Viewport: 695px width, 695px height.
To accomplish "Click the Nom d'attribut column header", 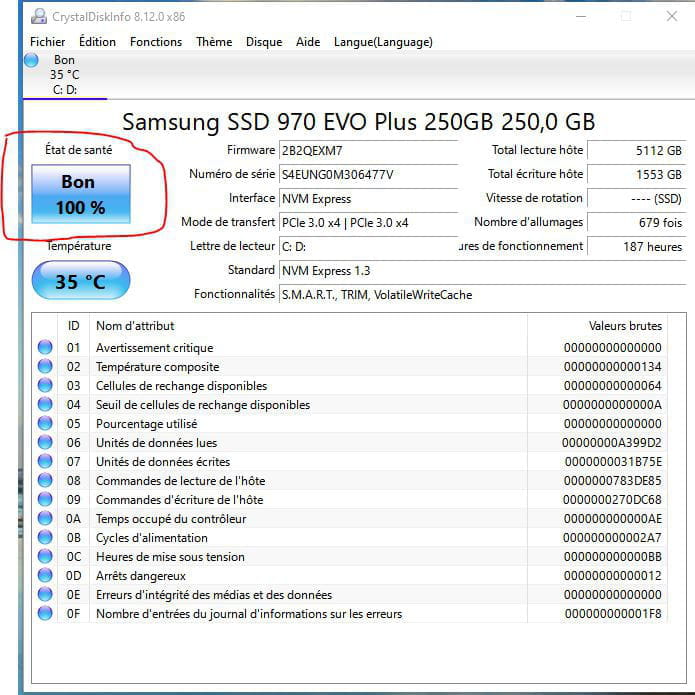I will [308, 326].
